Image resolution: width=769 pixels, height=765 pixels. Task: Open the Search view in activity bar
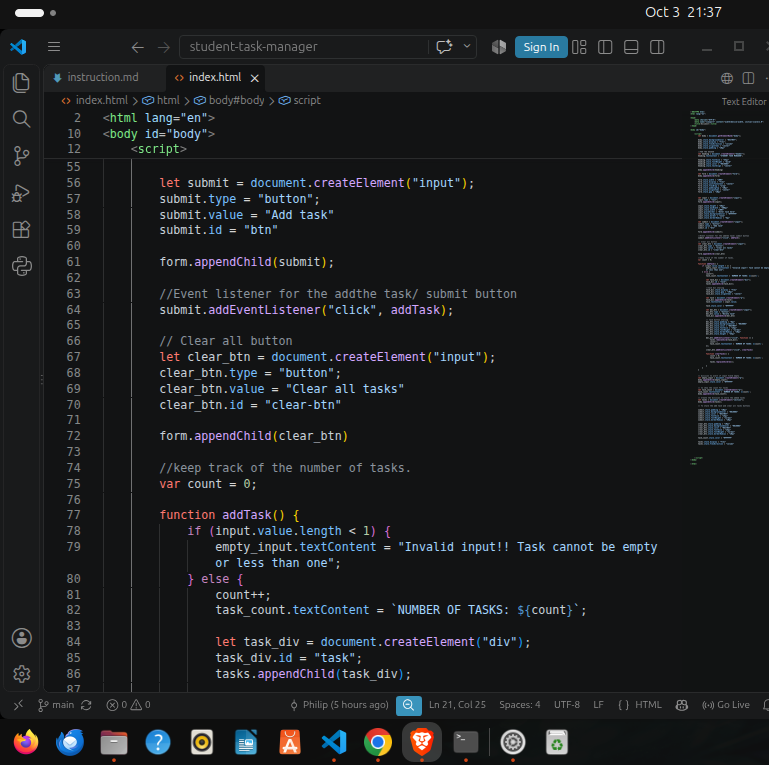pyautogui.click(x=21, y=119)
